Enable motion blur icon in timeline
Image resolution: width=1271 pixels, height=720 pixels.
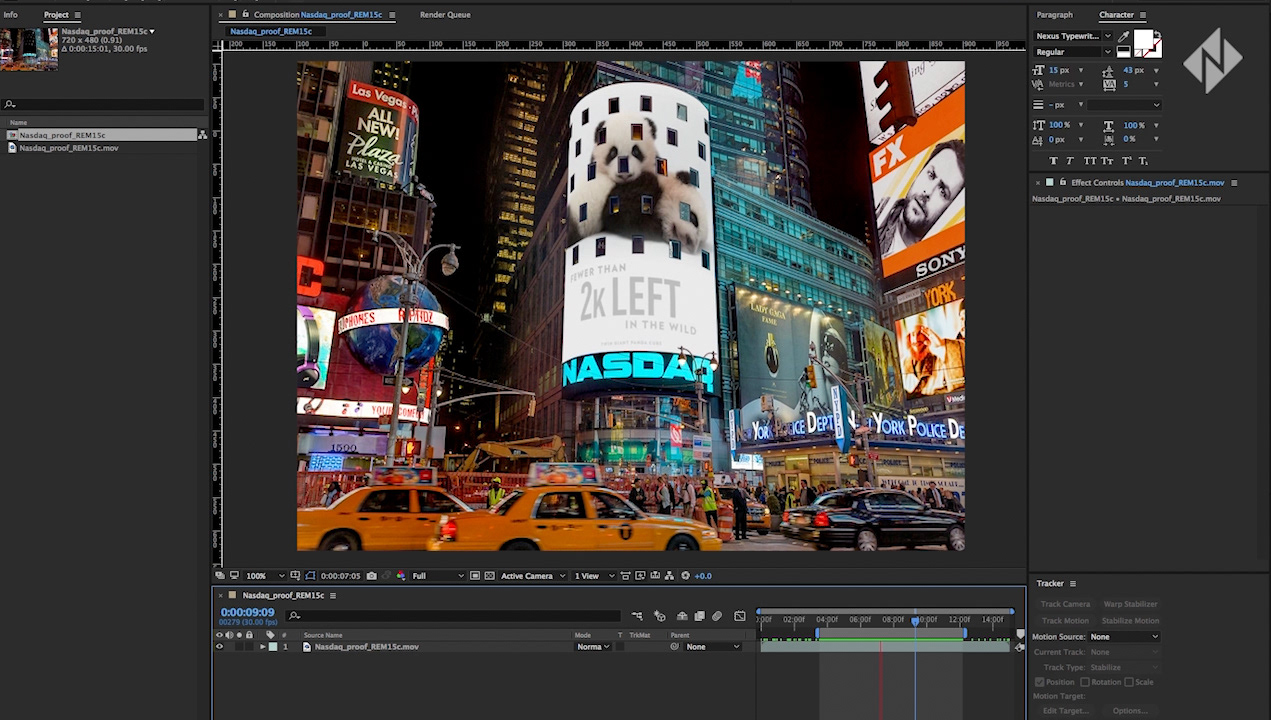tap(717, 616)
